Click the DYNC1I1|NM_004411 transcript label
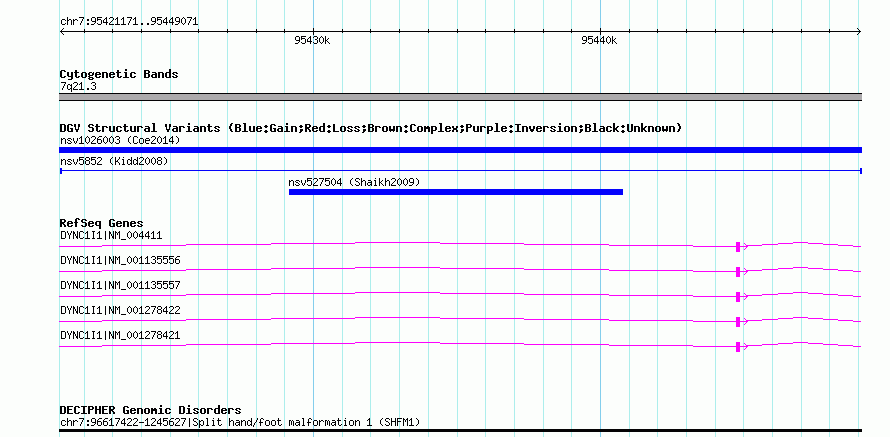 point(111,236)
